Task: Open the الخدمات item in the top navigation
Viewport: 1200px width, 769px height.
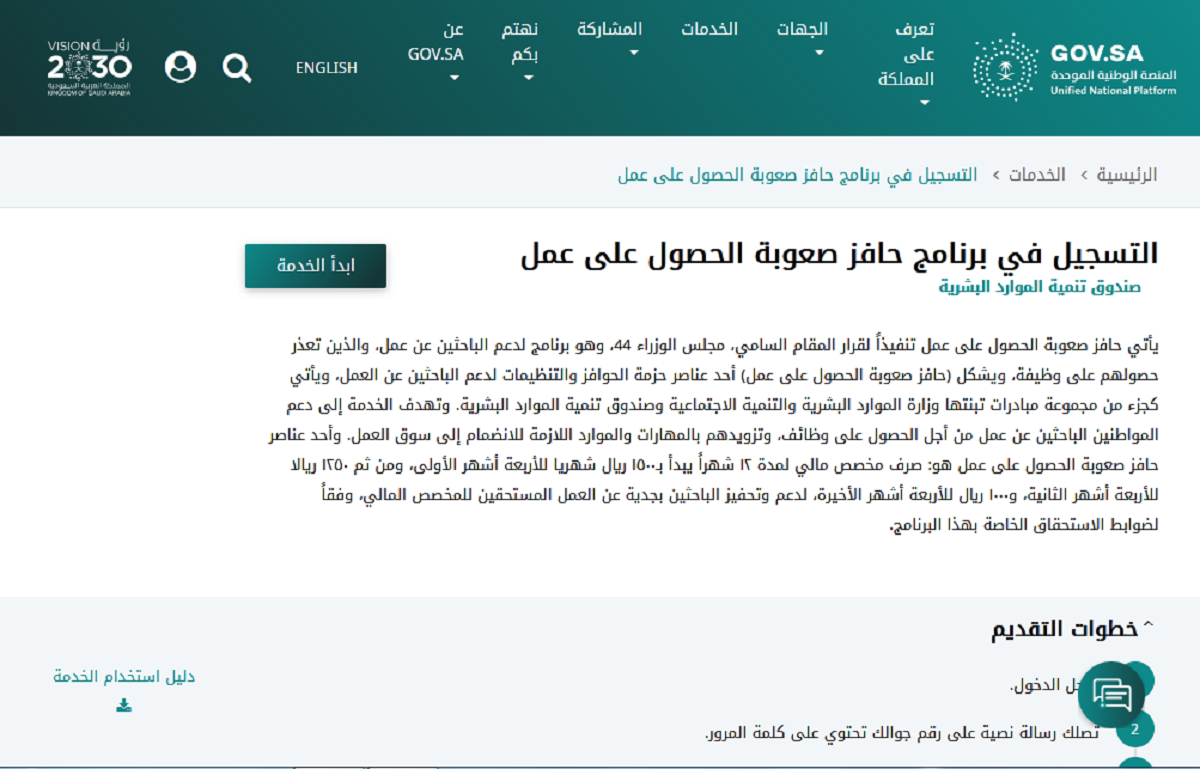Action: pos(710,29)
